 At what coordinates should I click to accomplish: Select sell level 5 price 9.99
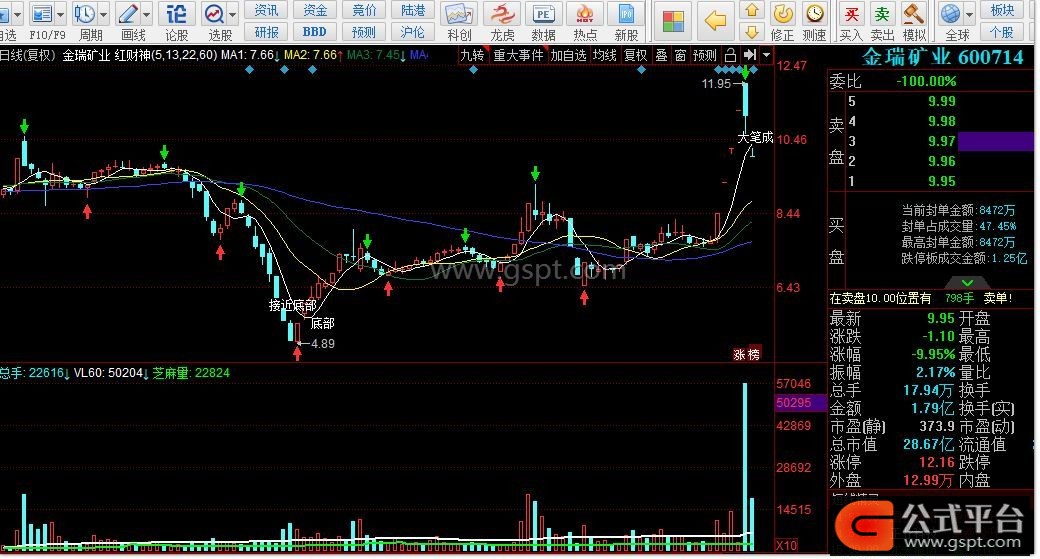[x=941, y=101]
